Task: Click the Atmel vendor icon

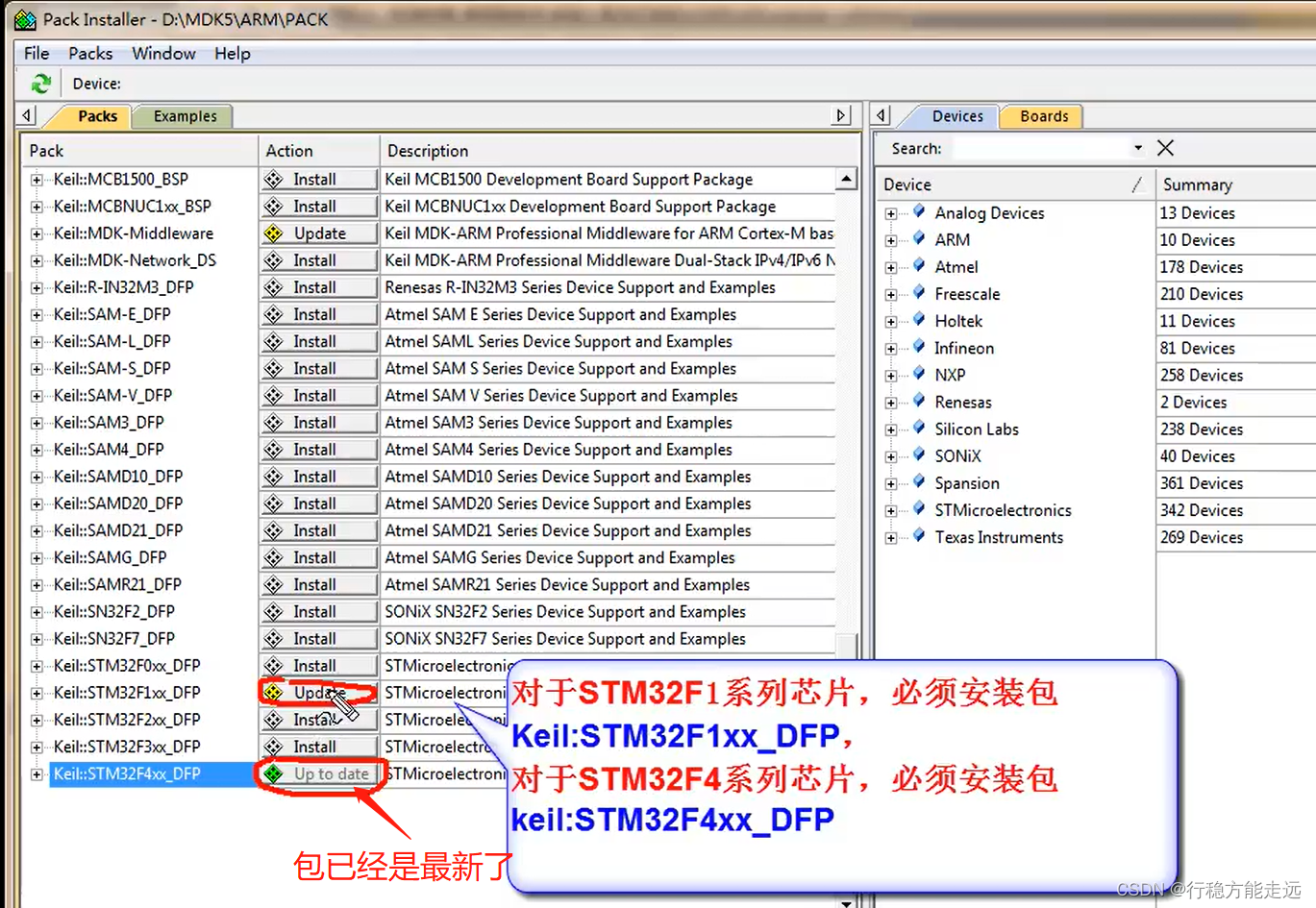Action: 919,265
